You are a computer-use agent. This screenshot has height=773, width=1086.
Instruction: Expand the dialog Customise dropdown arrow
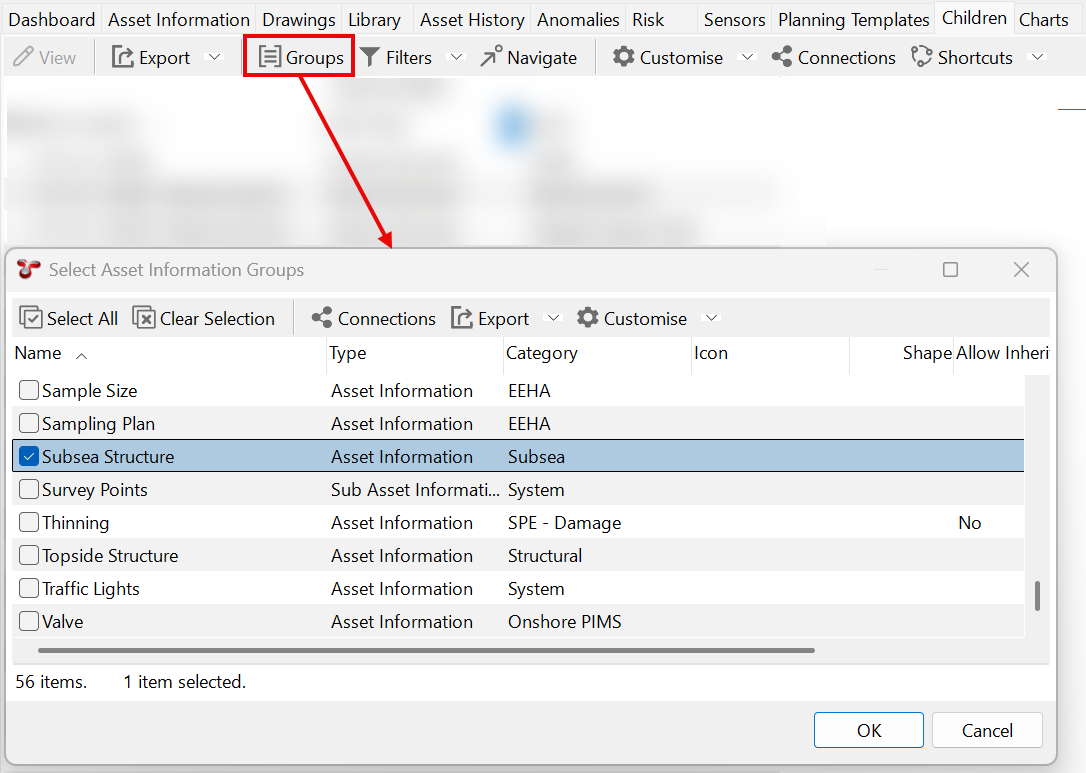711,318
